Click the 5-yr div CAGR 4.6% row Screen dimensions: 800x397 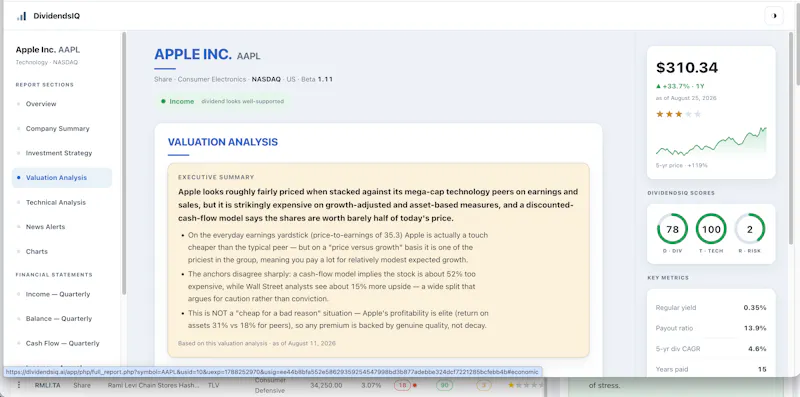pos(711,349)
